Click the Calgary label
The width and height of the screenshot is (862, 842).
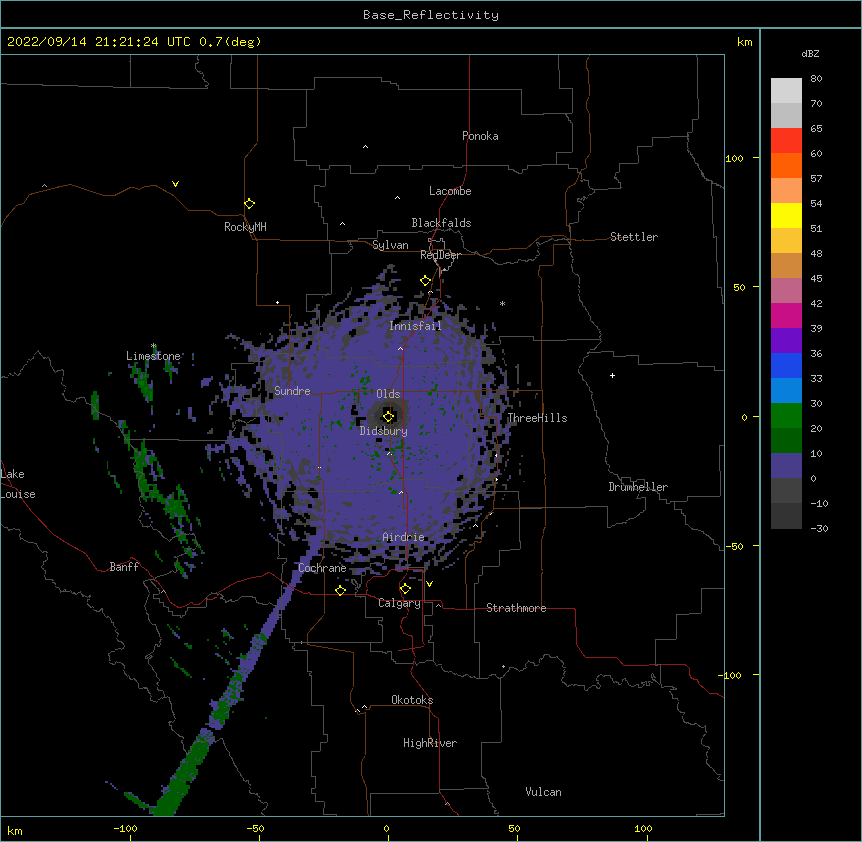pos(399,603)
